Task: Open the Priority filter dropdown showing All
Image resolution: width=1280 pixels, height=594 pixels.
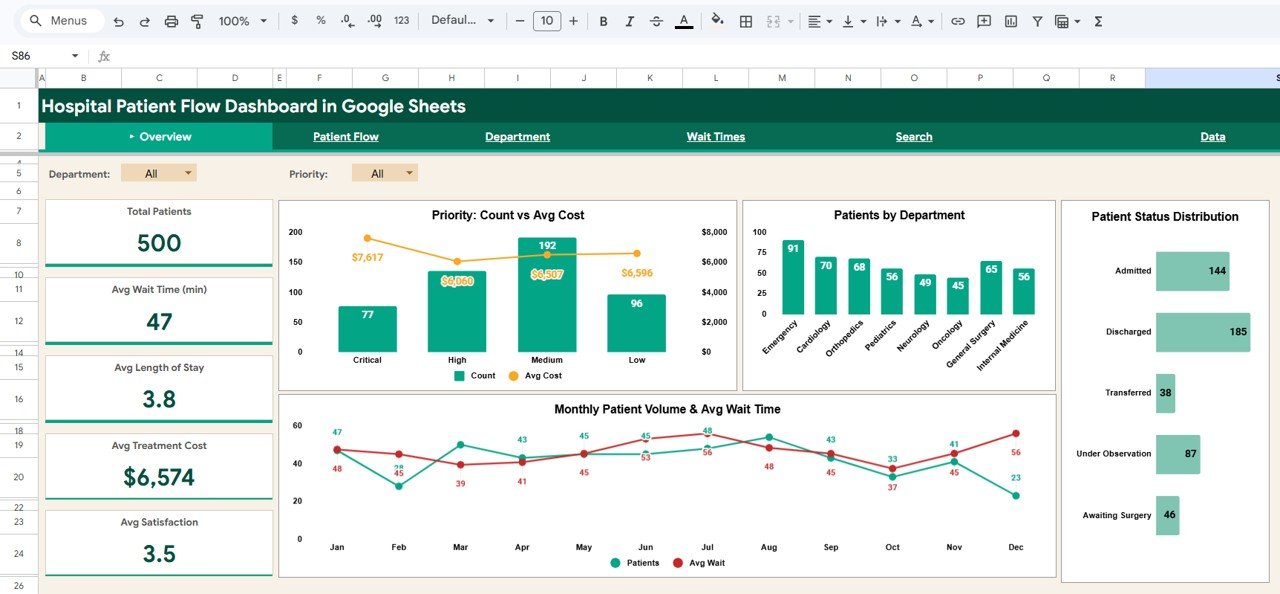Action: (x=384, y=172)
